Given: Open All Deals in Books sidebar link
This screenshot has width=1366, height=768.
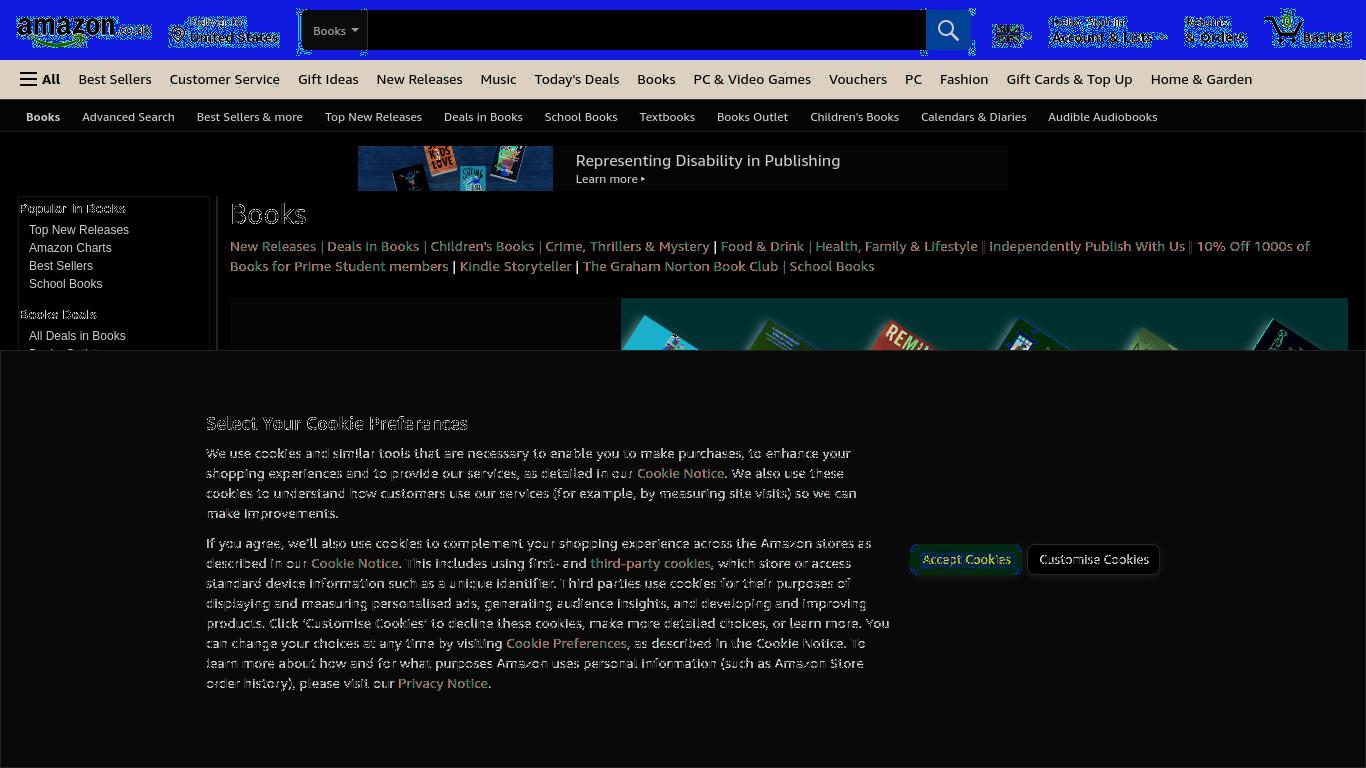Looking at the screenshot, I should 77,336.
